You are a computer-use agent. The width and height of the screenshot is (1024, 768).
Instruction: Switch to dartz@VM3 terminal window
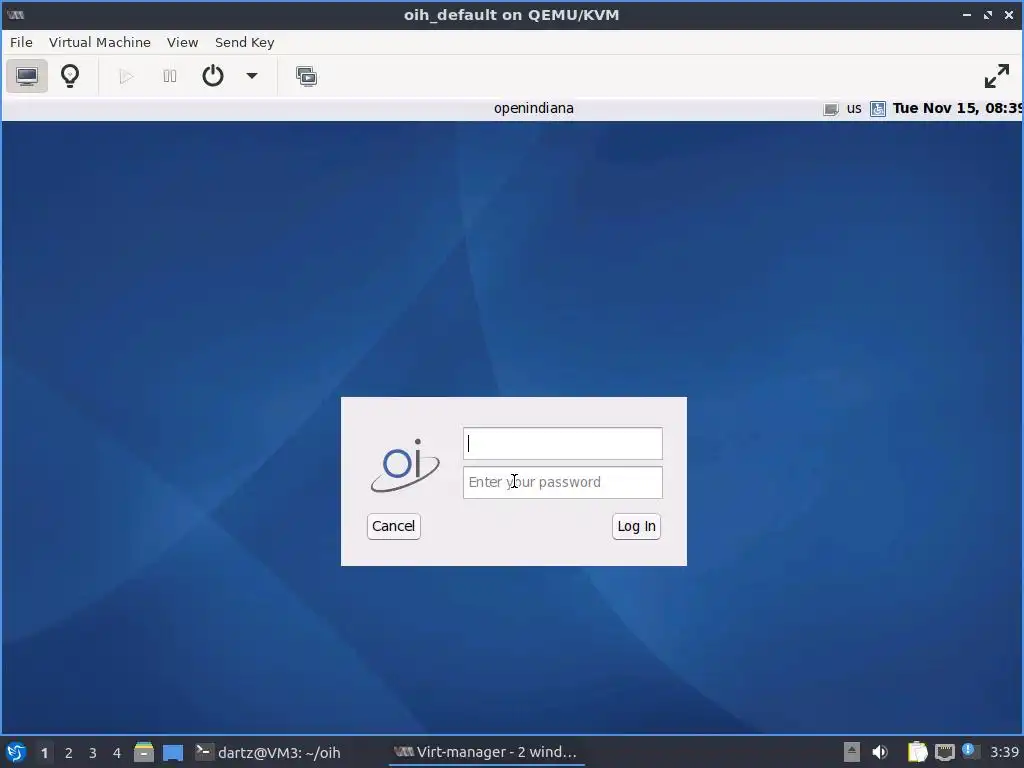click(x=268, y=752)
